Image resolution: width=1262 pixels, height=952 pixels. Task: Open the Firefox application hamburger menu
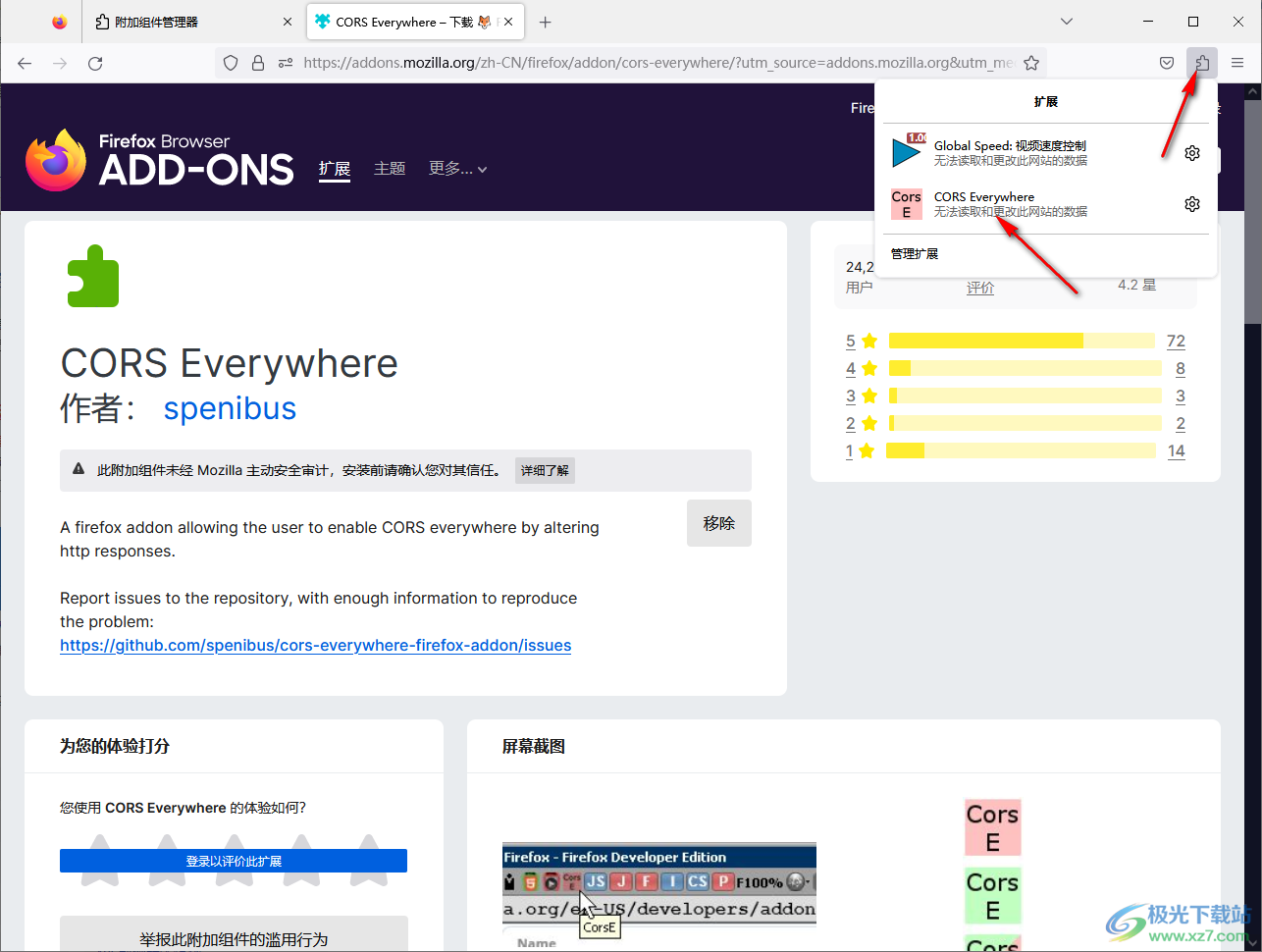point(1237,63)
